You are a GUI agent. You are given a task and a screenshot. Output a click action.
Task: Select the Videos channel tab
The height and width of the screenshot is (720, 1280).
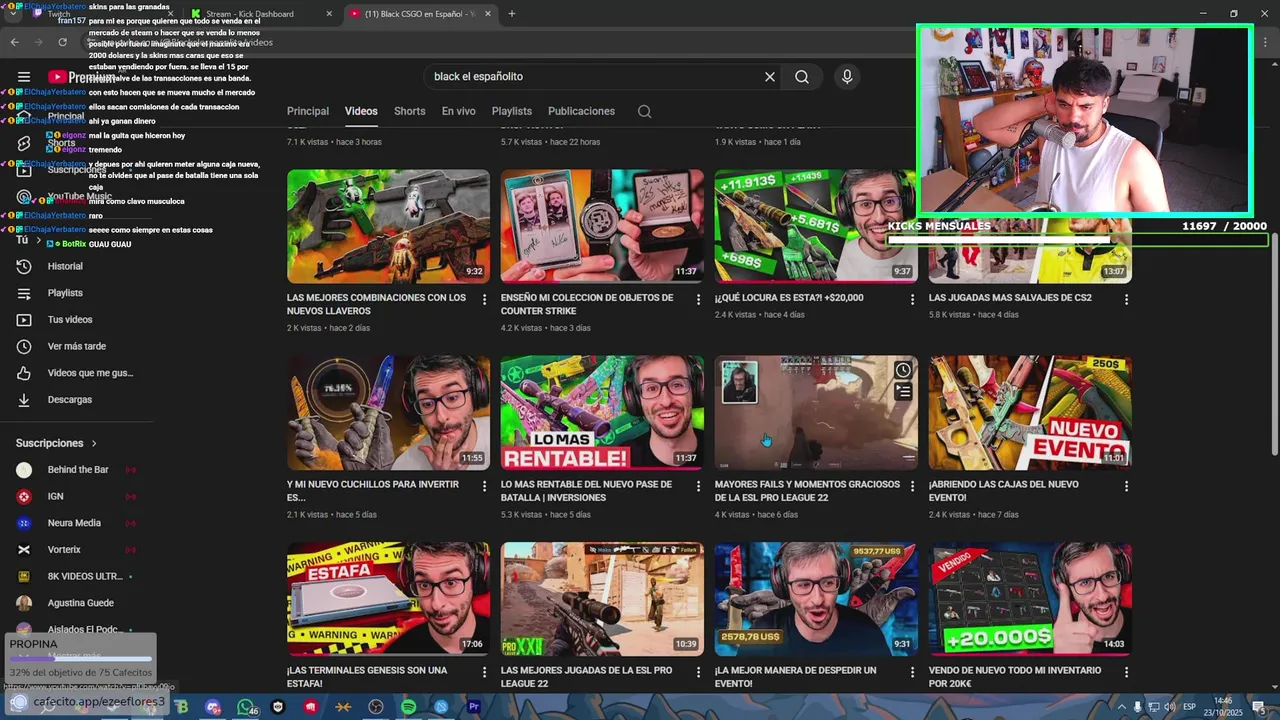coord(361,111)
